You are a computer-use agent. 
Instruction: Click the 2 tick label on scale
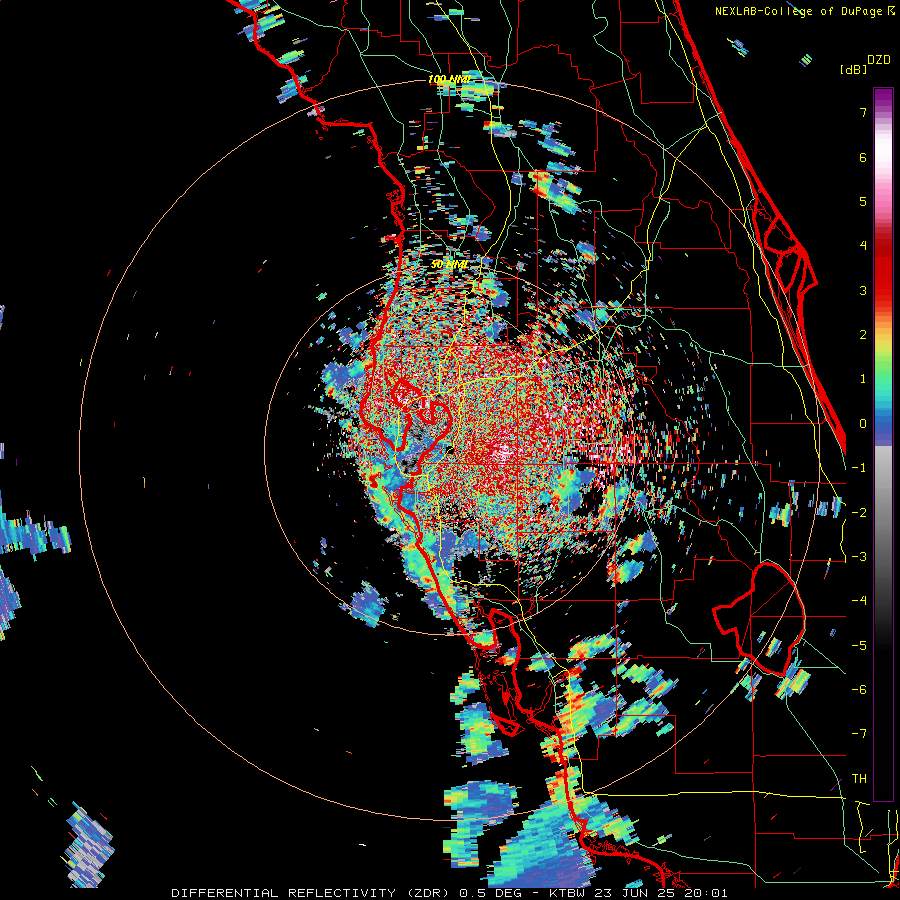[x=863, y=335]
